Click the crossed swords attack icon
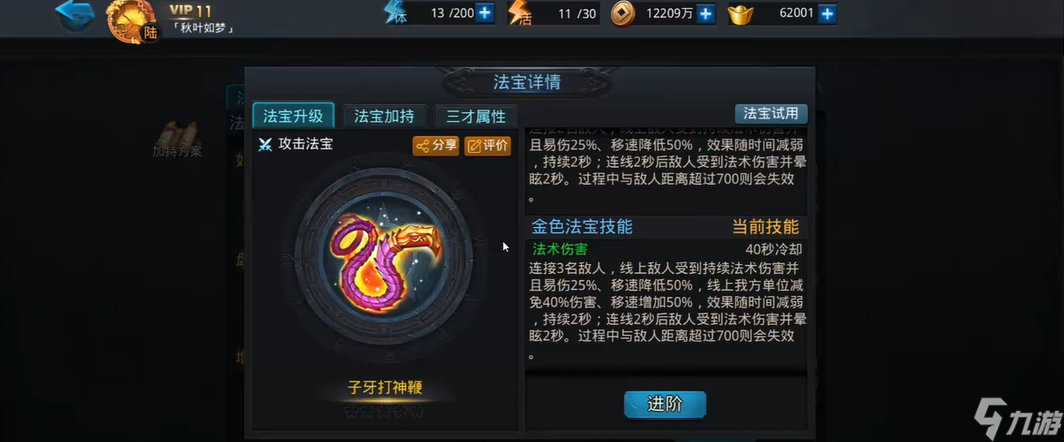 click(x=265, y=145)
